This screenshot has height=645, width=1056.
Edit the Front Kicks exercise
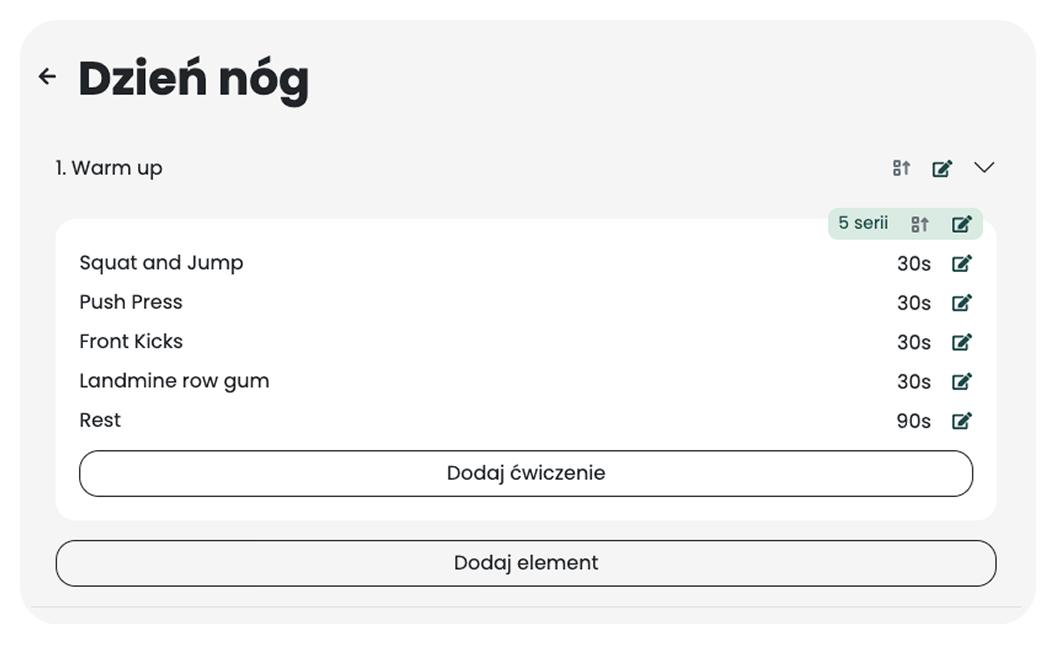(x=961, y=342)
